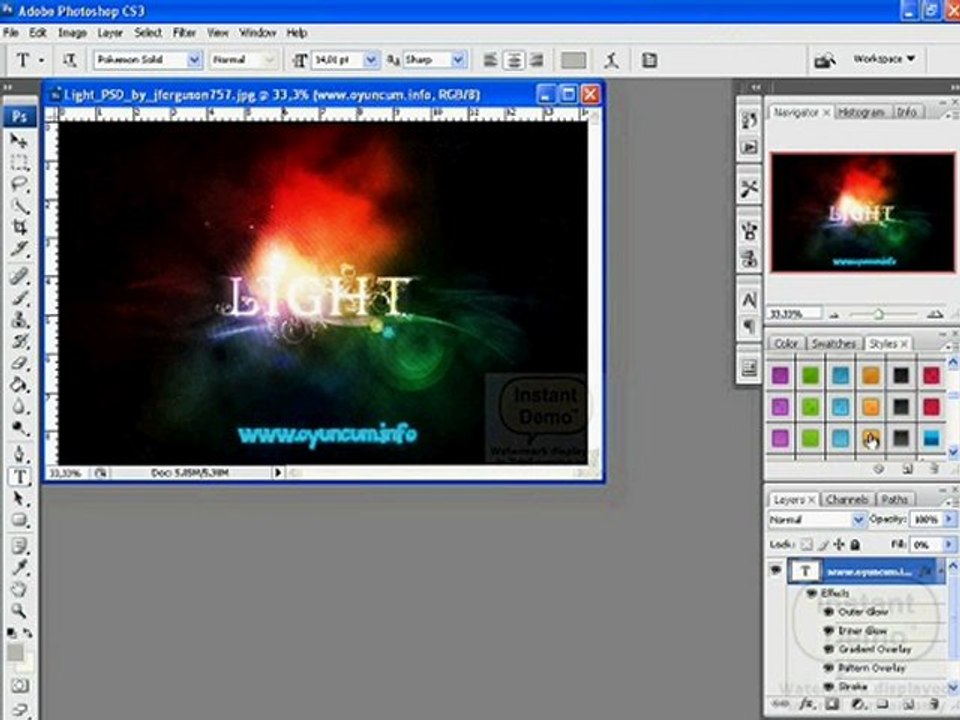
Task: Open the Window menu
Action: coord(257,32)
